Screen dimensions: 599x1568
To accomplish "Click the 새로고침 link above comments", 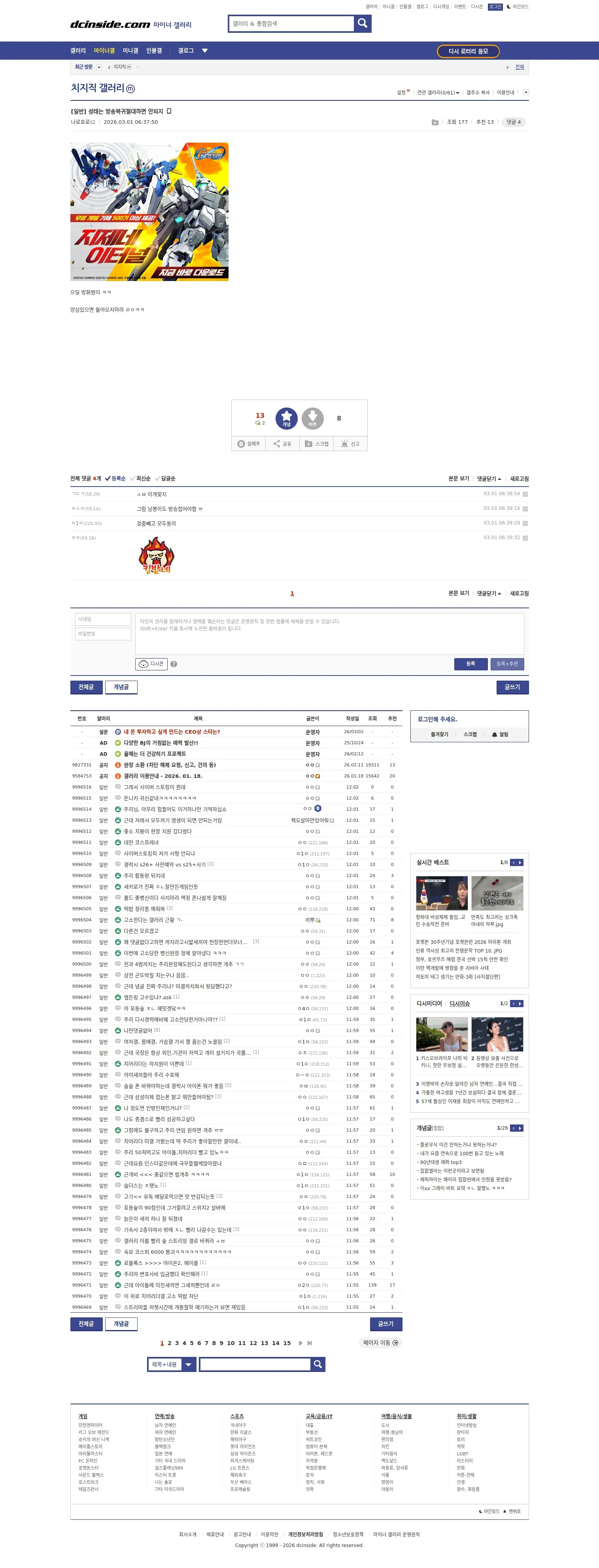I will point(519,478).
